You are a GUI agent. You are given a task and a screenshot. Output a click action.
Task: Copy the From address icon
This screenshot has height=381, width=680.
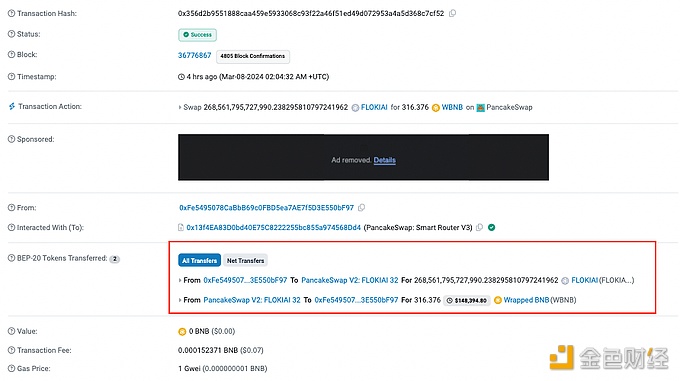click(x=361, y=208)
